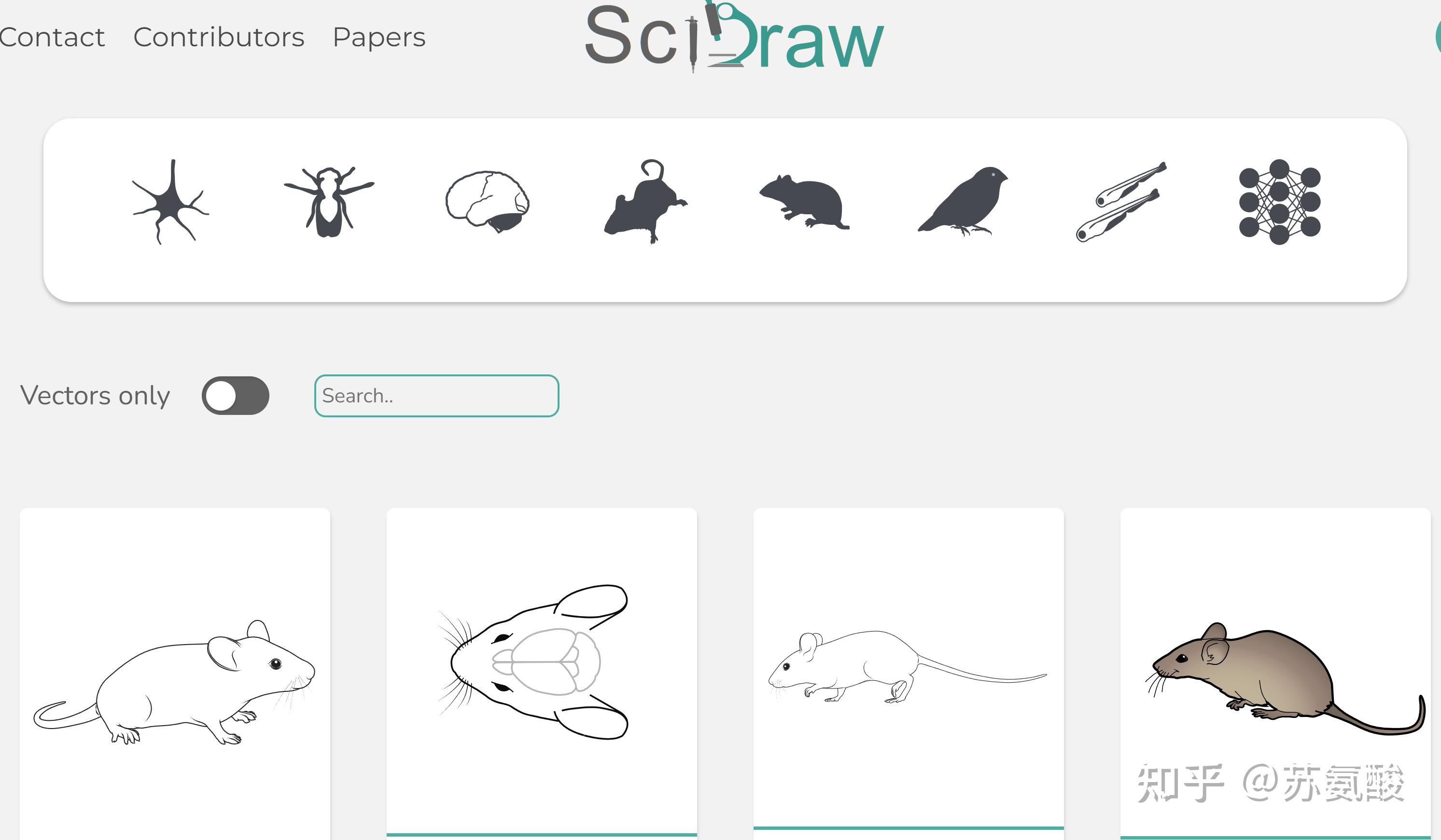Screen dimensions: 1441x840
Task: Click the Vectors only label
Action: coord(95,396)
